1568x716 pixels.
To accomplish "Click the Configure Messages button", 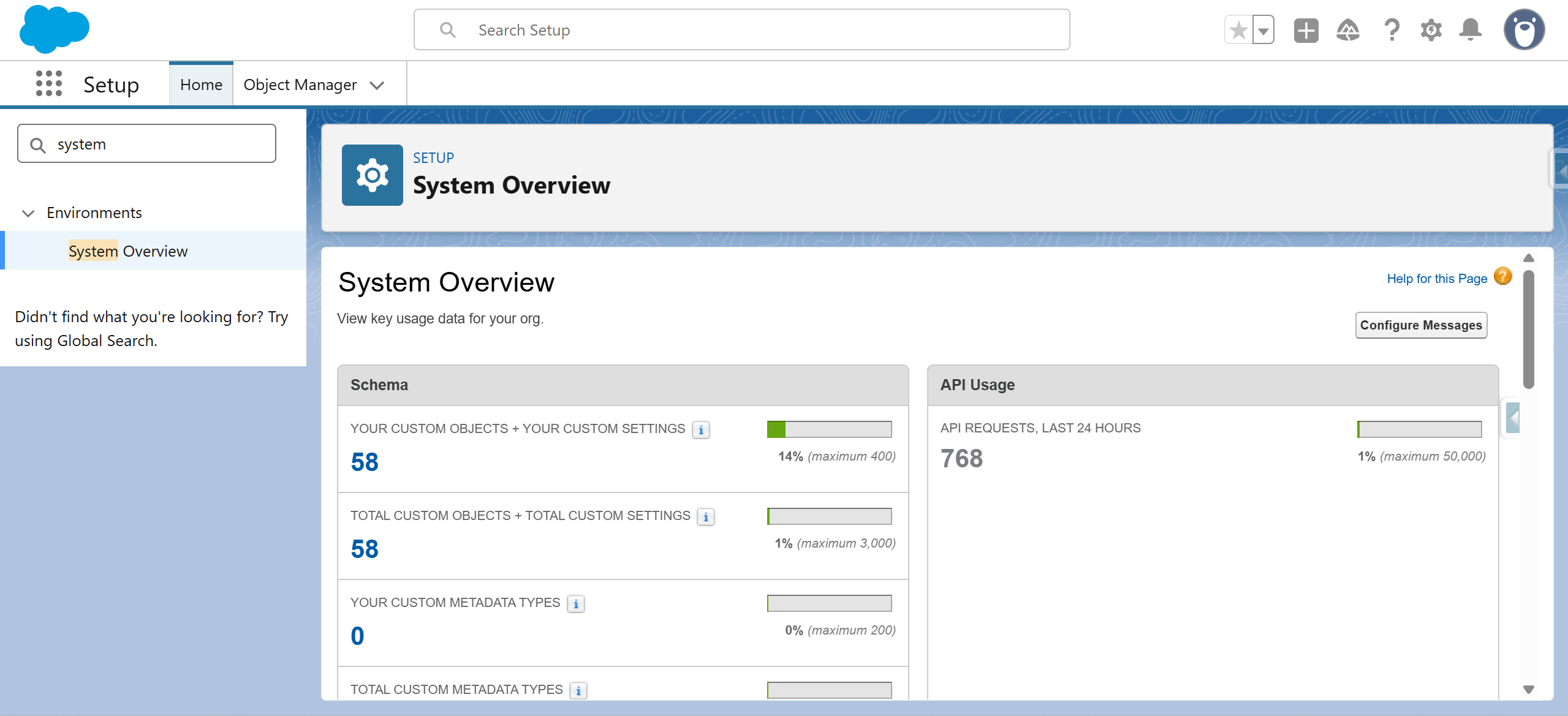I will 1421,325.
